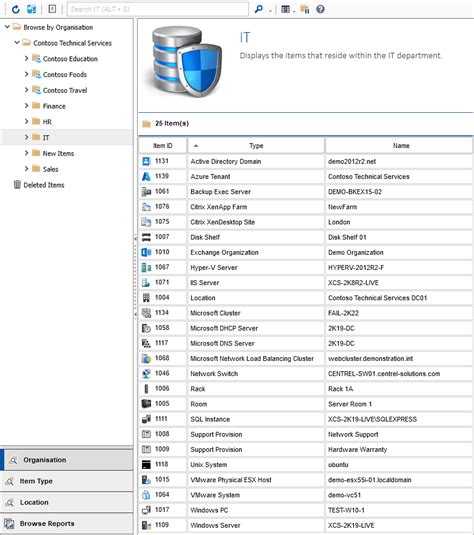Click the Network Switch row icon

(146, 374)
